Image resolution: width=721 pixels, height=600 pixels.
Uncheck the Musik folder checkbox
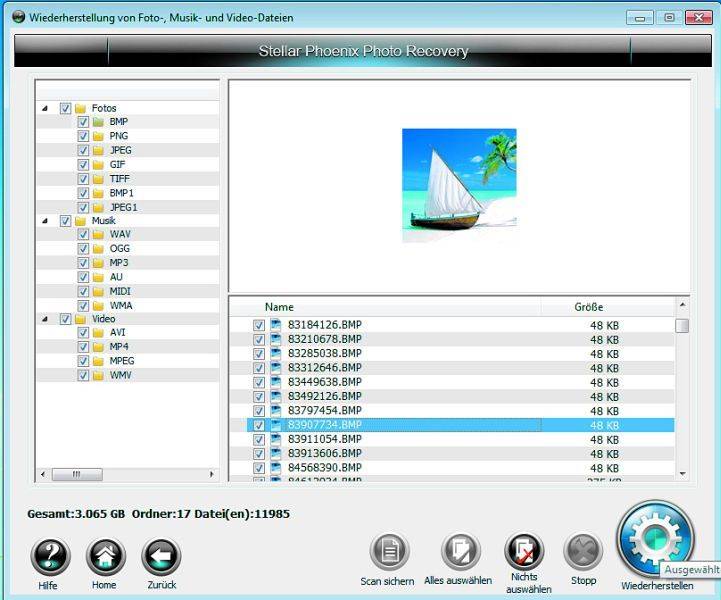[65, 221]
